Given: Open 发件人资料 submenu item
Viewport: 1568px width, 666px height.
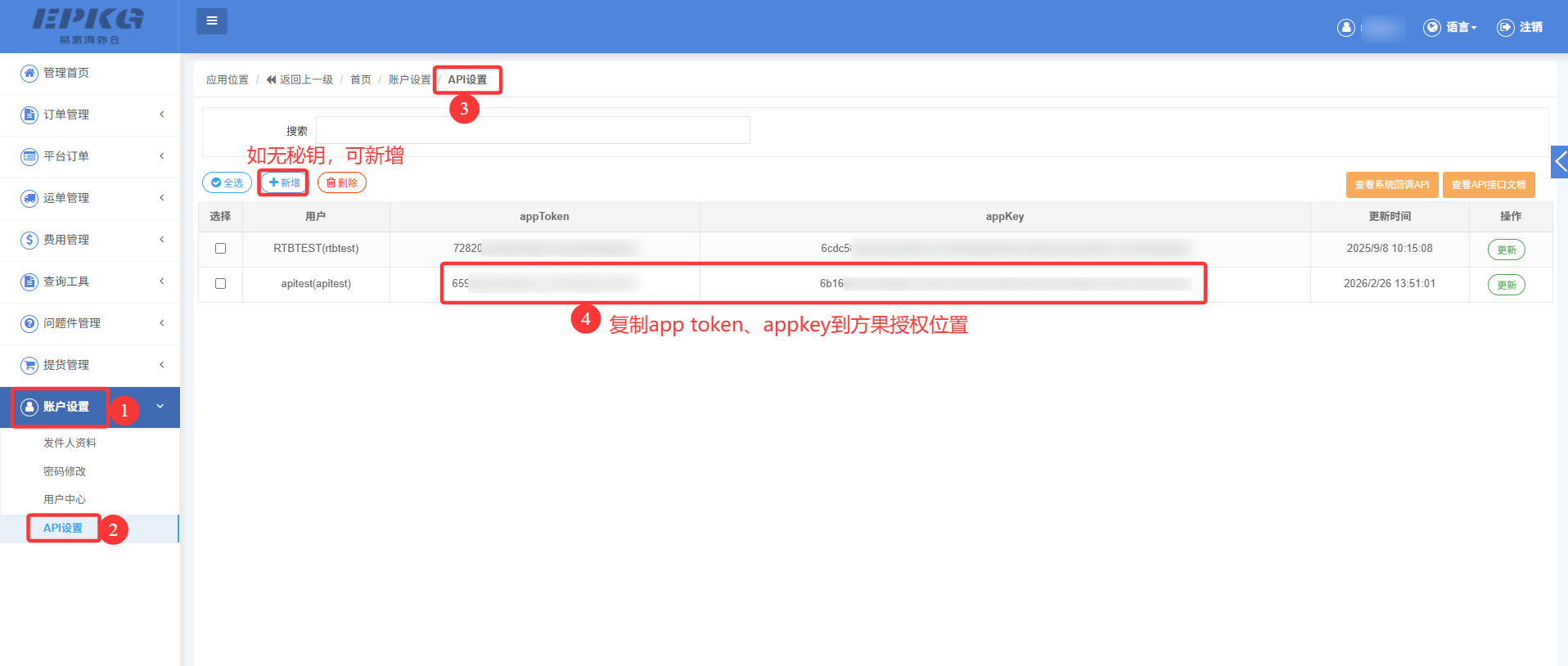Looking at the screenshot, I should (x=70, y=443).
